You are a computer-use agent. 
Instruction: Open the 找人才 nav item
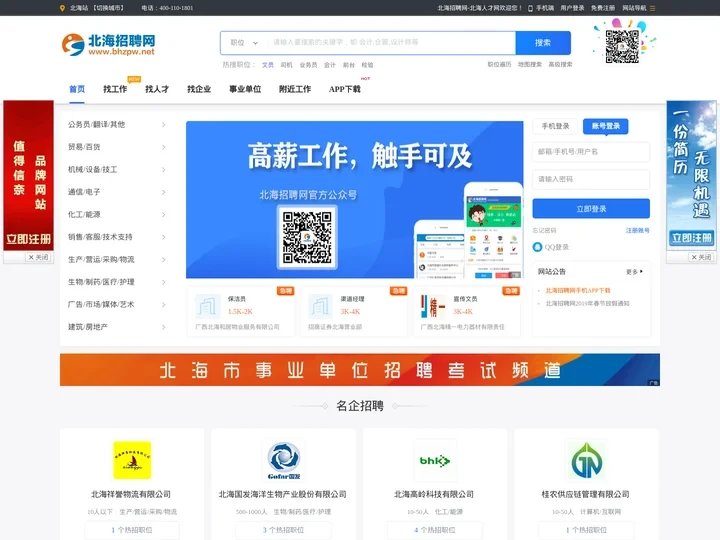(157, 89)
